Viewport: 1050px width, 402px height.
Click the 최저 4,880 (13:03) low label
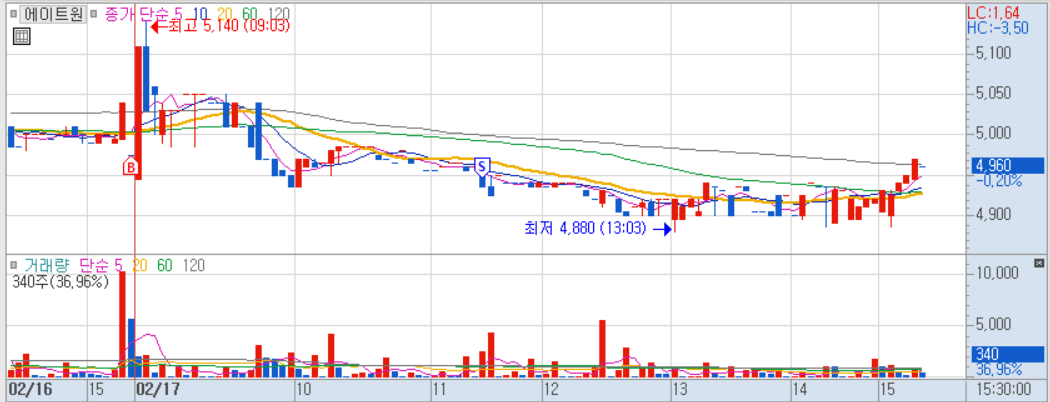(x=585, y=229)
